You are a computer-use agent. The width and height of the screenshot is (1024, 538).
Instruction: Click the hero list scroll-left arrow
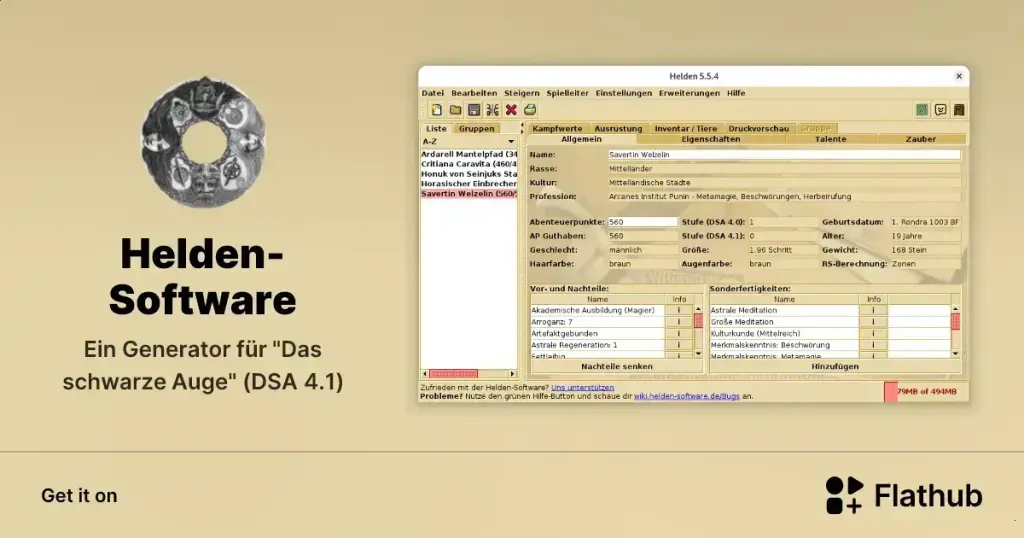[425, 374]
